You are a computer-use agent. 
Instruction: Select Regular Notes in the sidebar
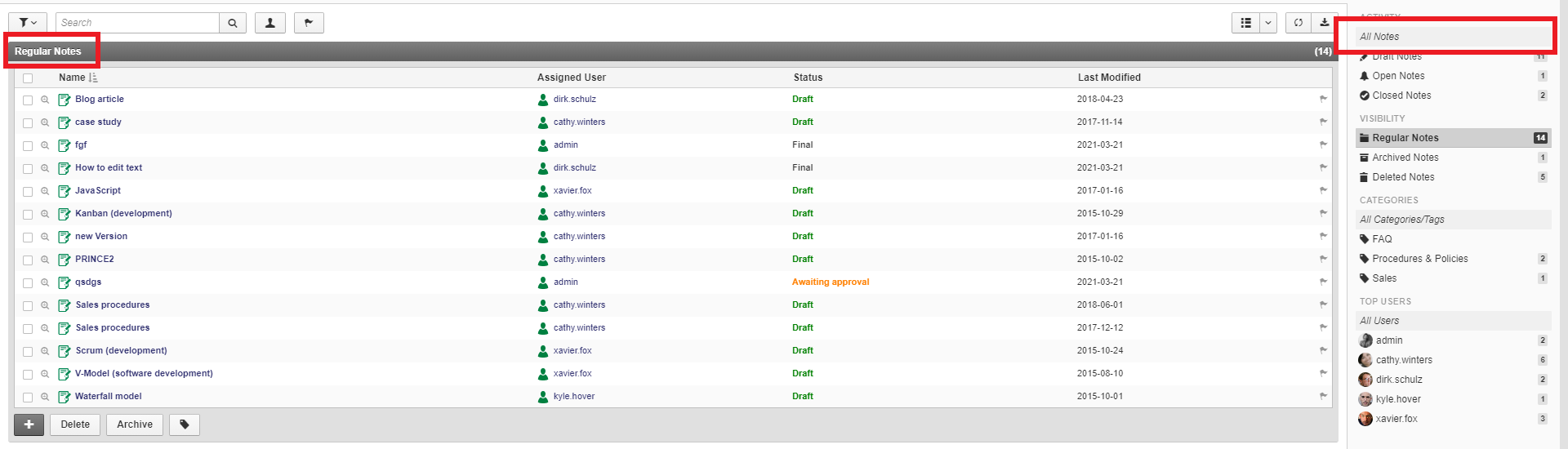pyautogui.click(x=1454, y=138)
